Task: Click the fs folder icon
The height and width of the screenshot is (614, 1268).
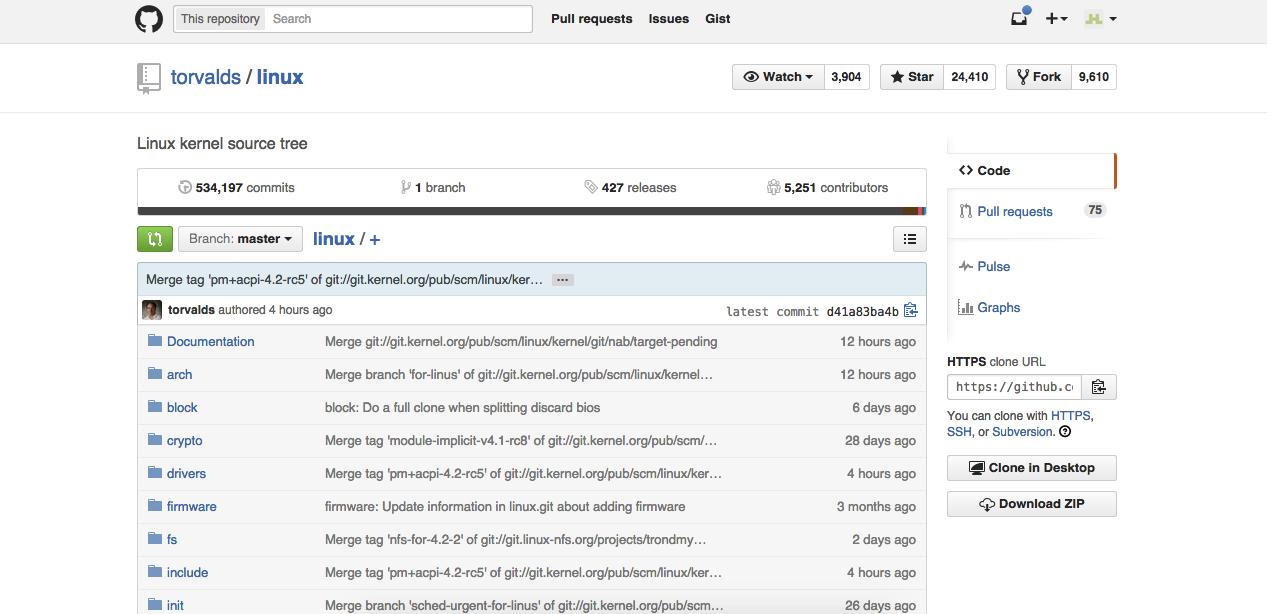Action: coord(154,539)
